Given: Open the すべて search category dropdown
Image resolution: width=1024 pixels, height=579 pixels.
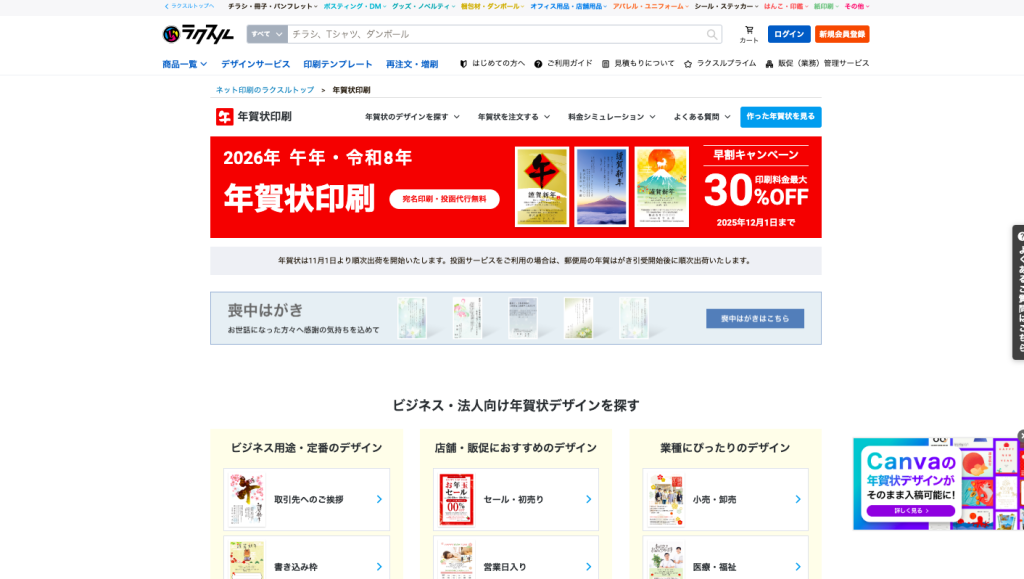Looking at the screenshot, I should (x=267, y=34).
